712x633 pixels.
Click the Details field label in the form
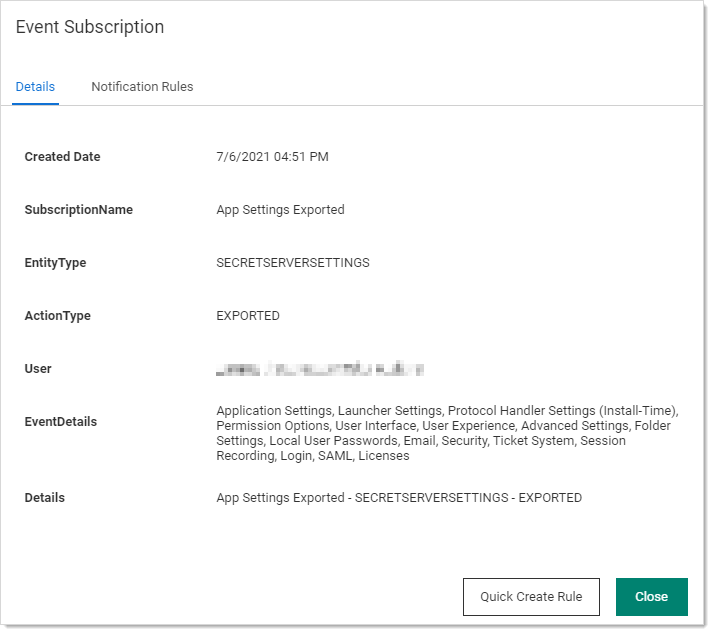[44, 498]
